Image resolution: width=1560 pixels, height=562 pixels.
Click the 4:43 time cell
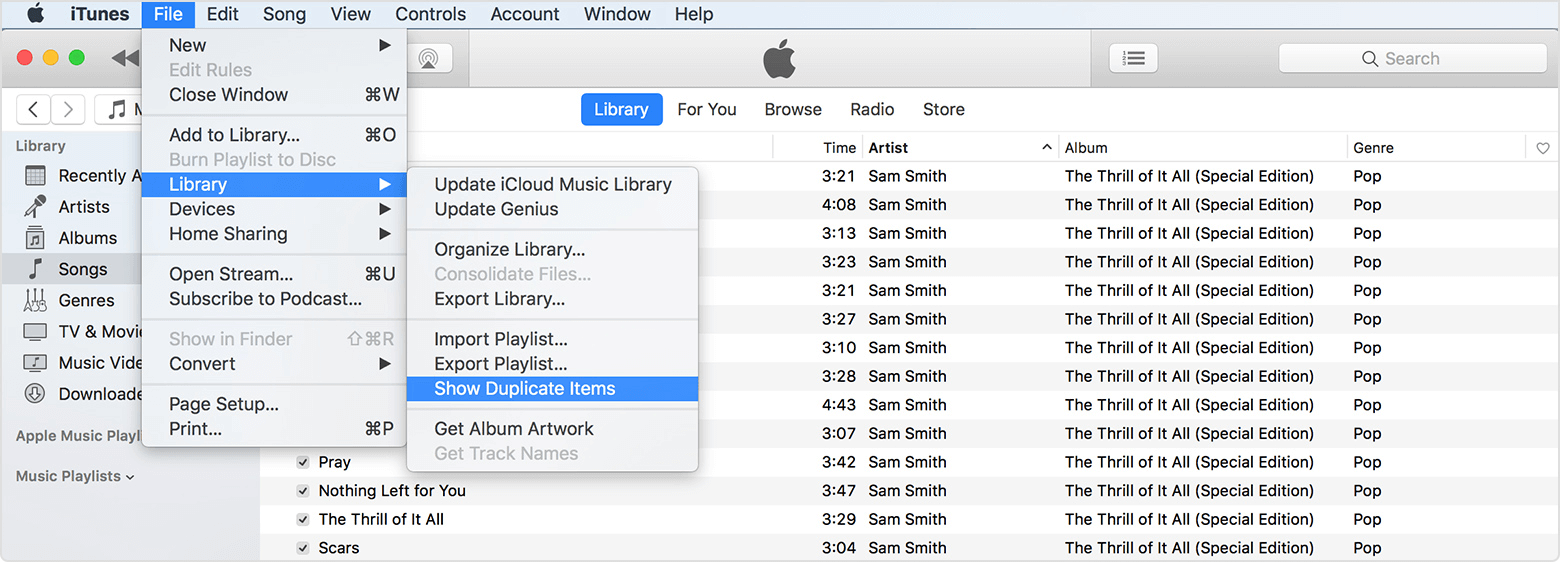pyautogui.click(x=839, y=405)
